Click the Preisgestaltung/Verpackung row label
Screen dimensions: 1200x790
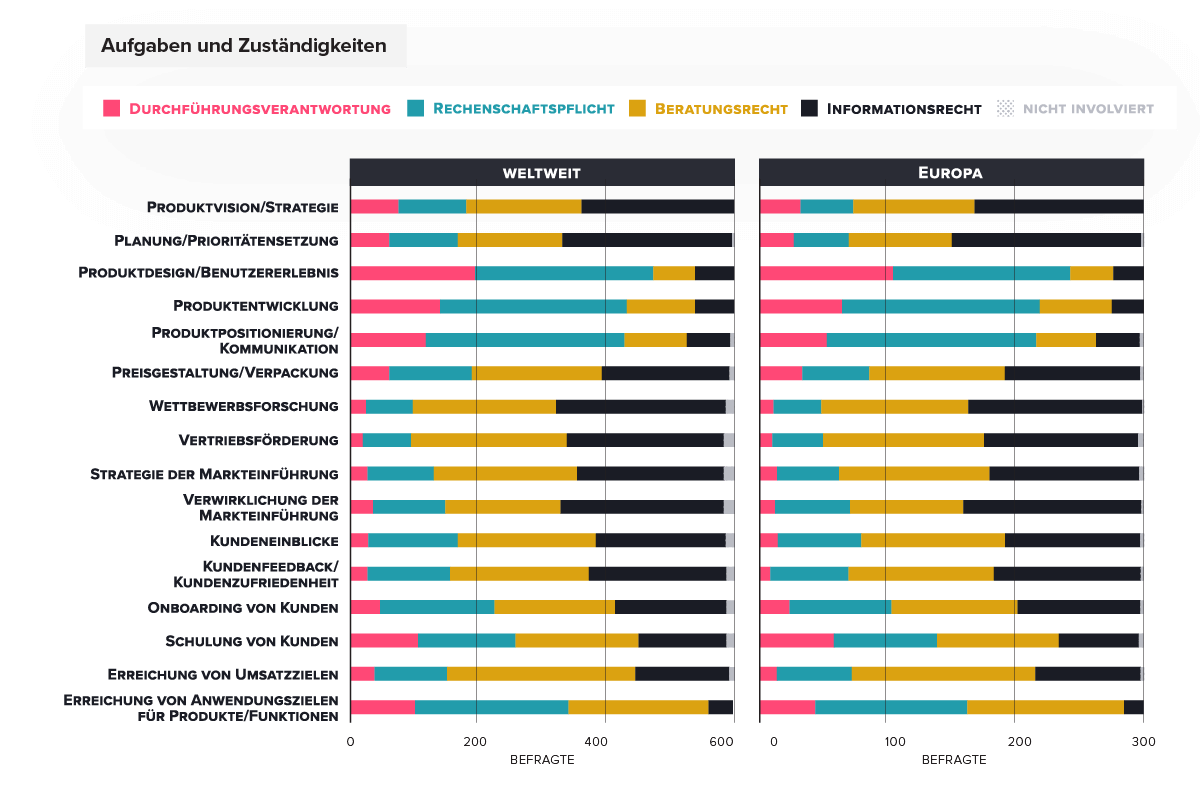(226, 373)
